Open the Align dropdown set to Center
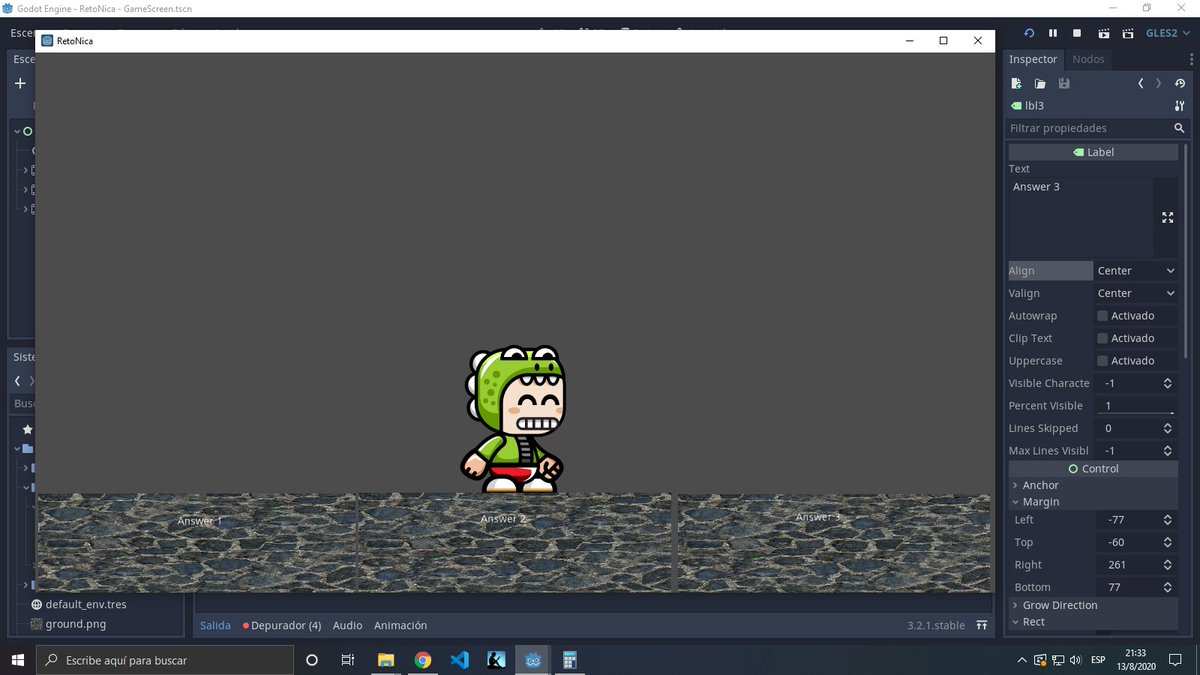 [1136, 271]
